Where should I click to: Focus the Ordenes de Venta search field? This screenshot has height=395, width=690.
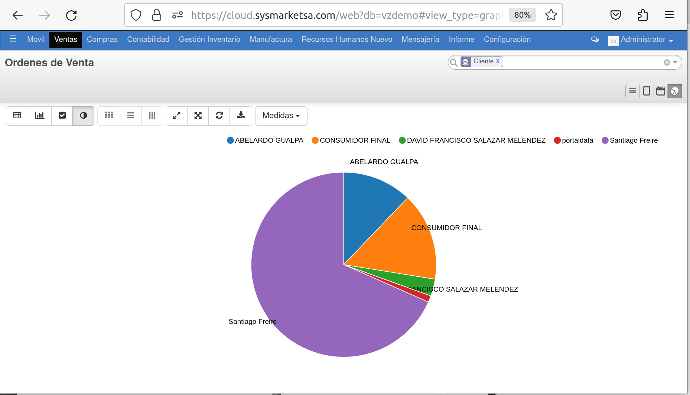[581, 62]
